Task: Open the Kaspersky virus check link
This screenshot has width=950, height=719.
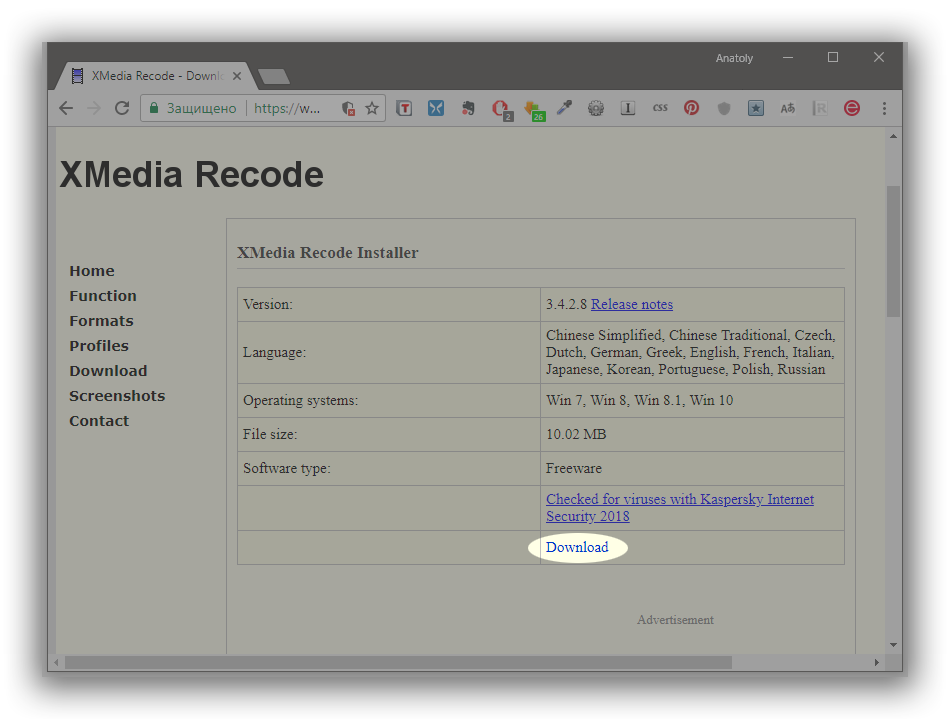Action: pyautogui.click(x=679, y=507)
